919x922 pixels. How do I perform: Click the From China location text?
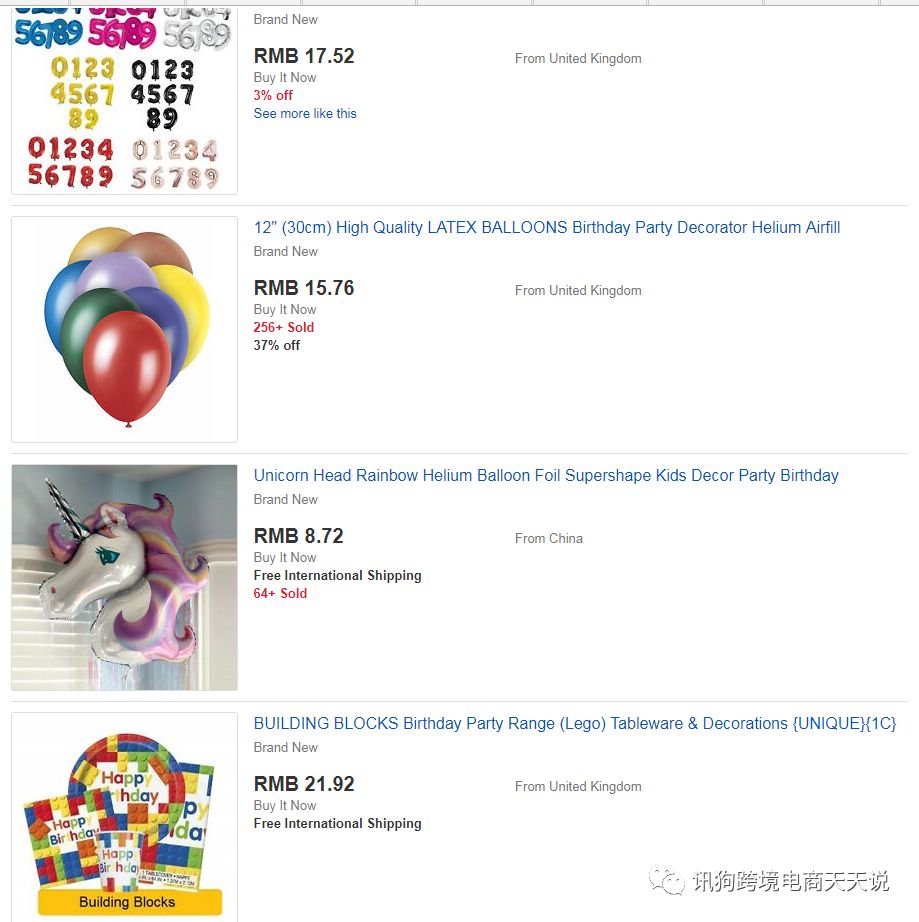[x=549, y=539]
